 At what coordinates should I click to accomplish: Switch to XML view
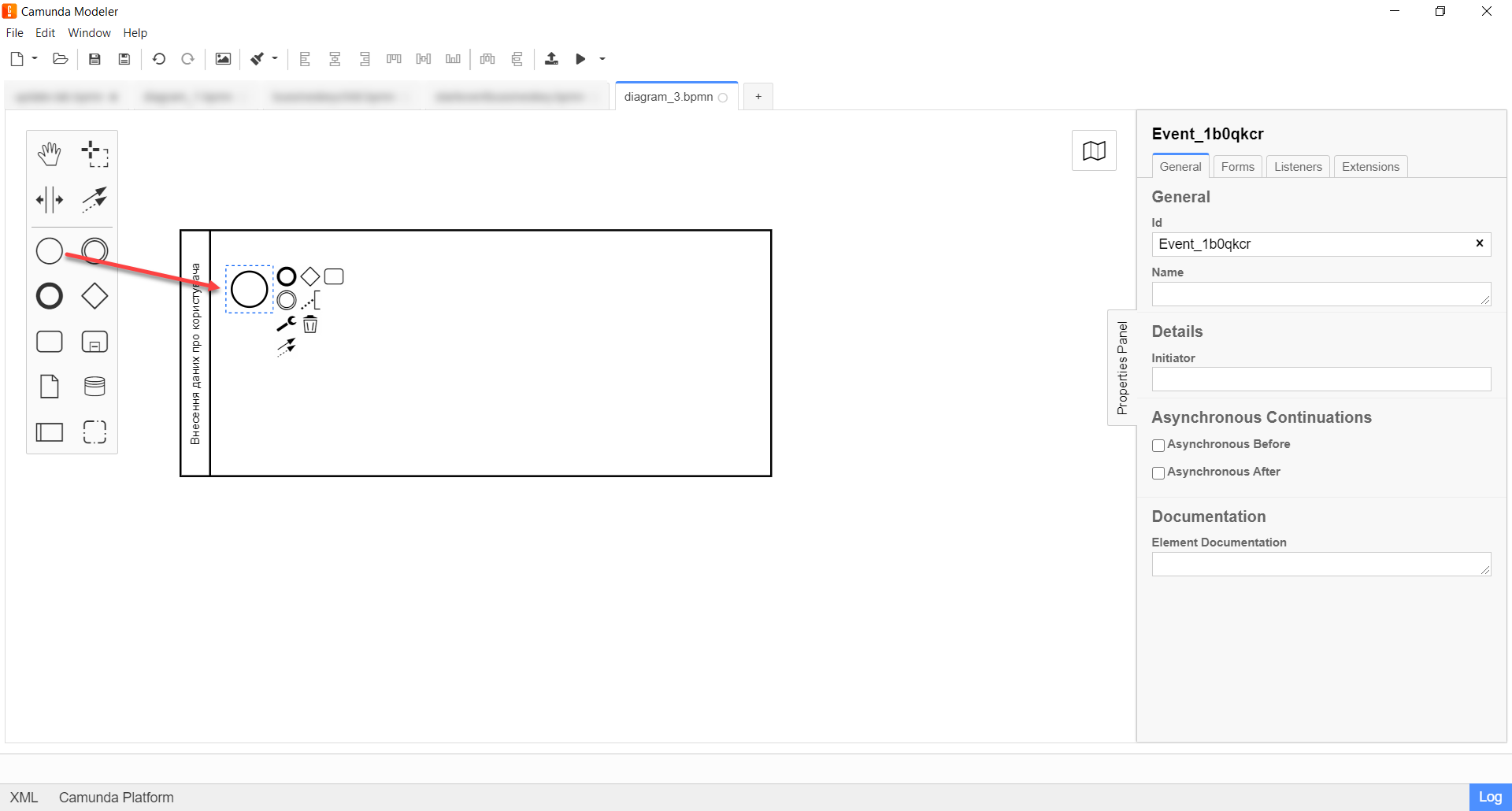coord(24,798)
